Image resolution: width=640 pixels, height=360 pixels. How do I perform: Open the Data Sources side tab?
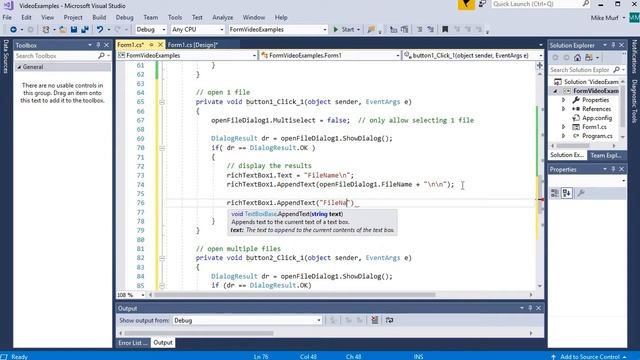tap(6, 57)
